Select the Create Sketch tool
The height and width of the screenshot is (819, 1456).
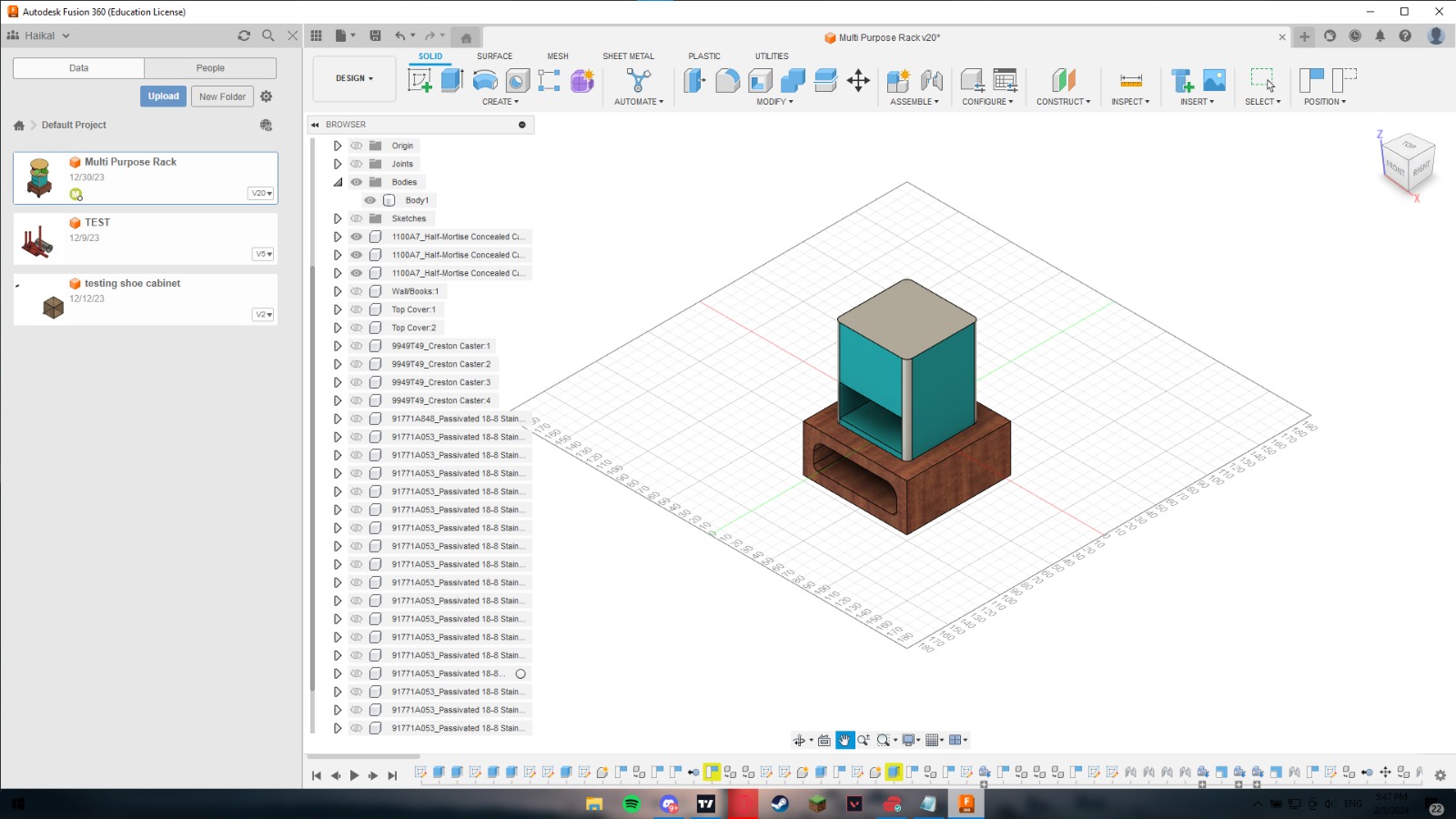click(x=420, y=81)
